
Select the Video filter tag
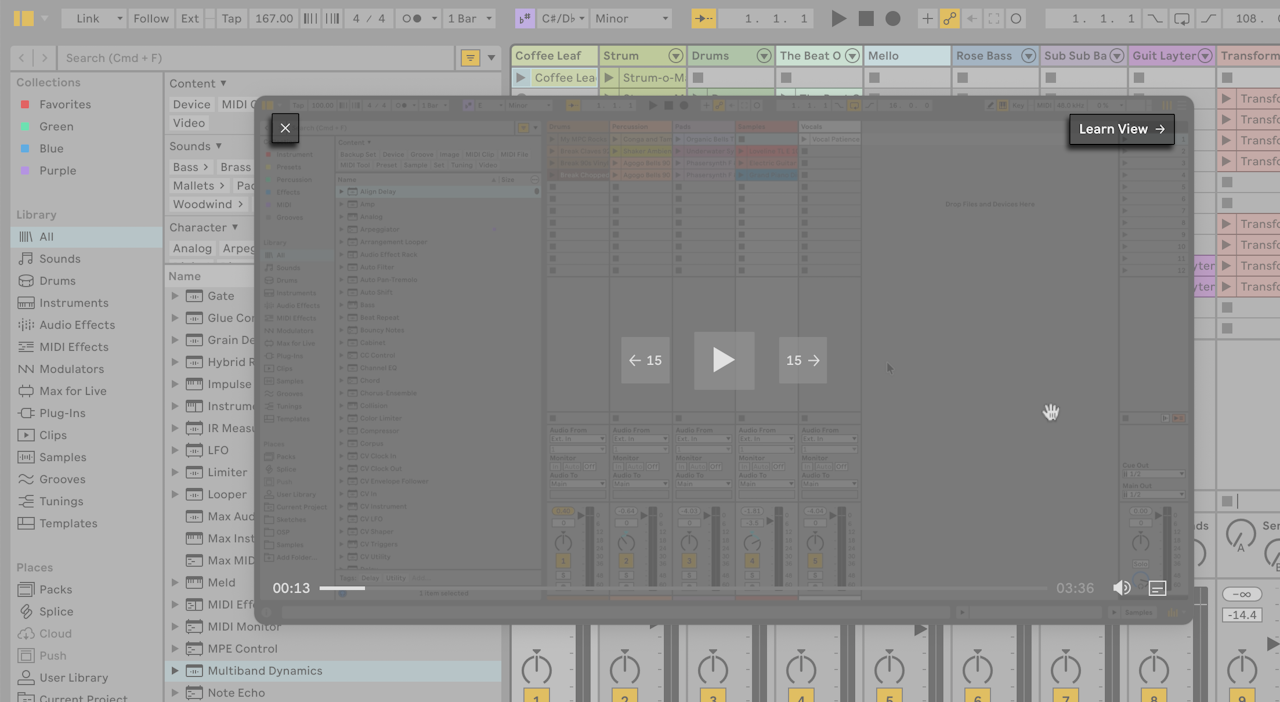pos(188,123)
